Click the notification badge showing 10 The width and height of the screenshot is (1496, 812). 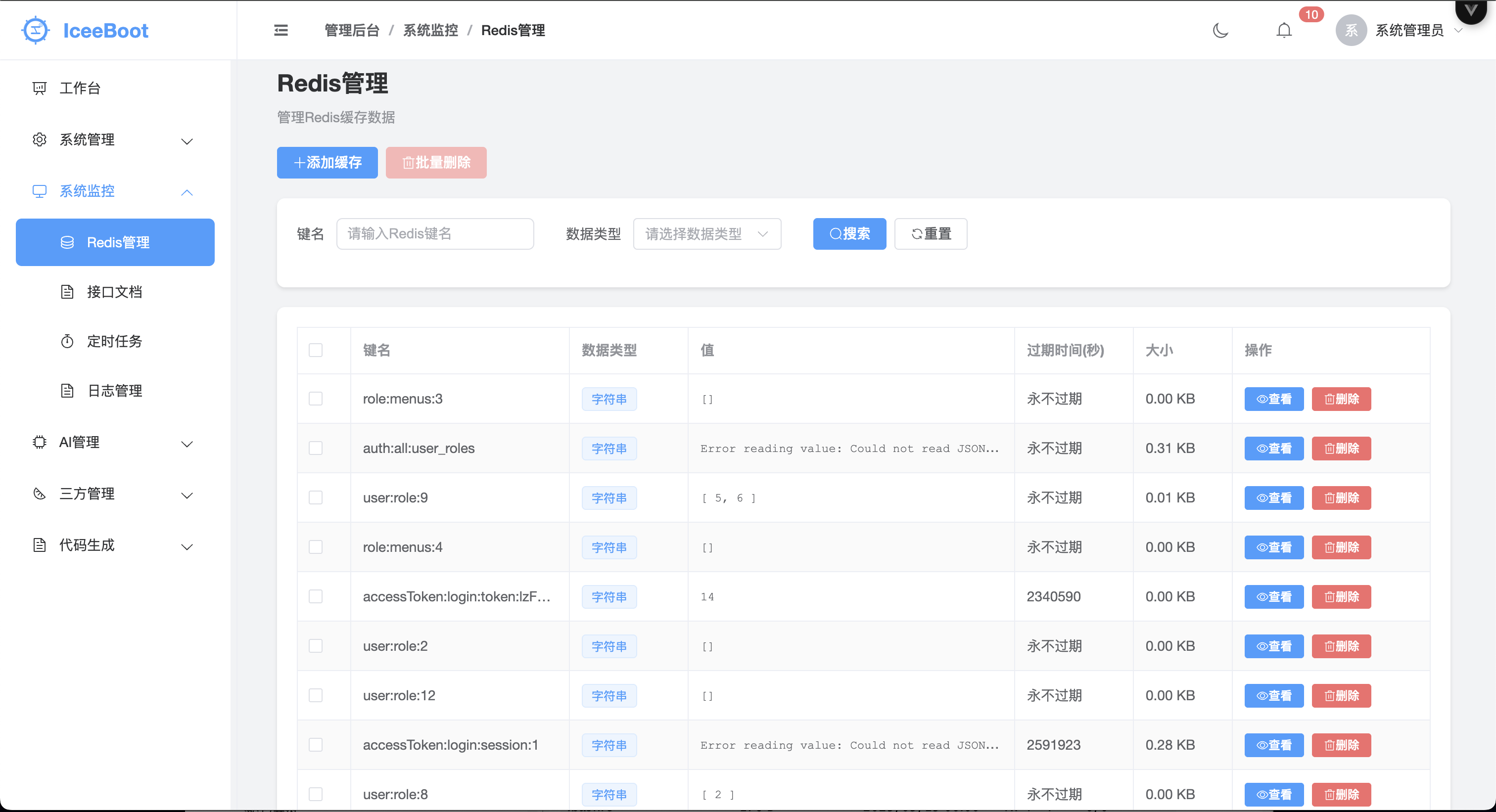1311,14
